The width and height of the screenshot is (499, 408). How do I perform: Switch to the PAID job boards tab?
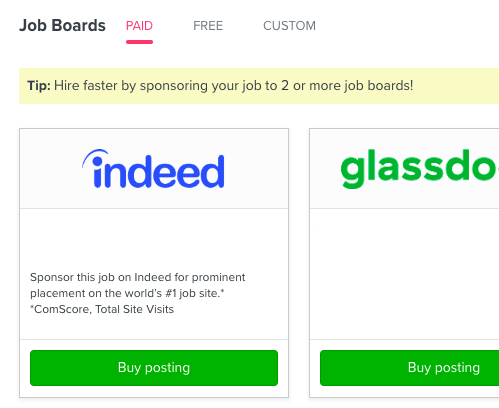139,26
